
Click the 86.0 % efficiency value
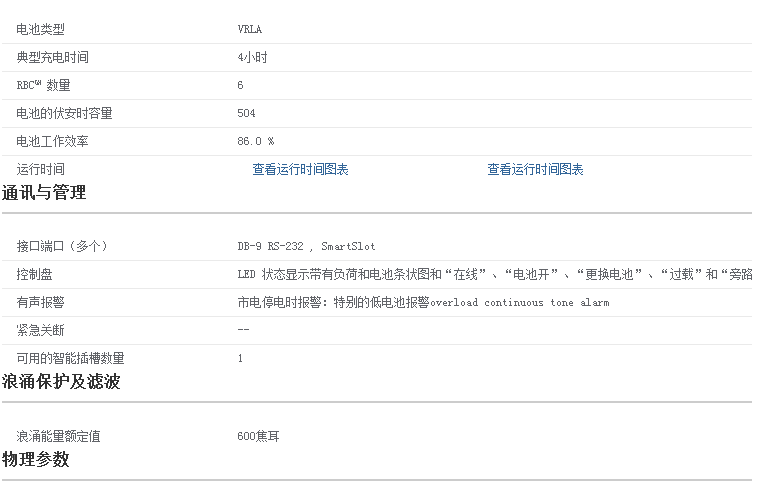pos(256,142)
